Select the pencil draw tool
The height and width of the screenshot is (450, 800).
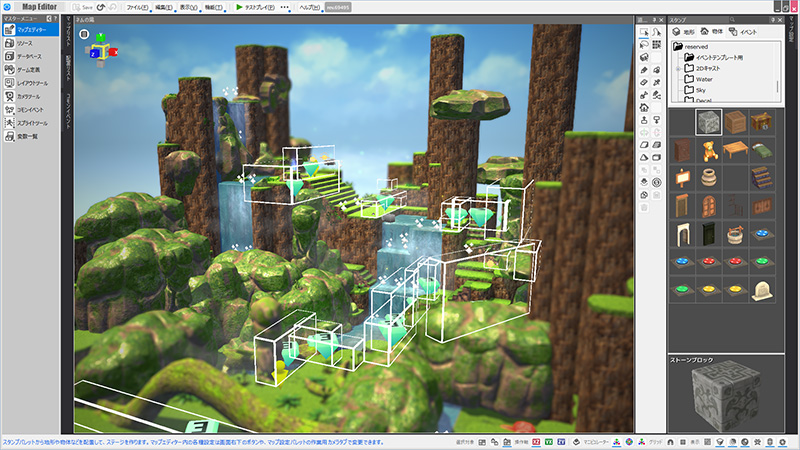(x=643, y=71)
